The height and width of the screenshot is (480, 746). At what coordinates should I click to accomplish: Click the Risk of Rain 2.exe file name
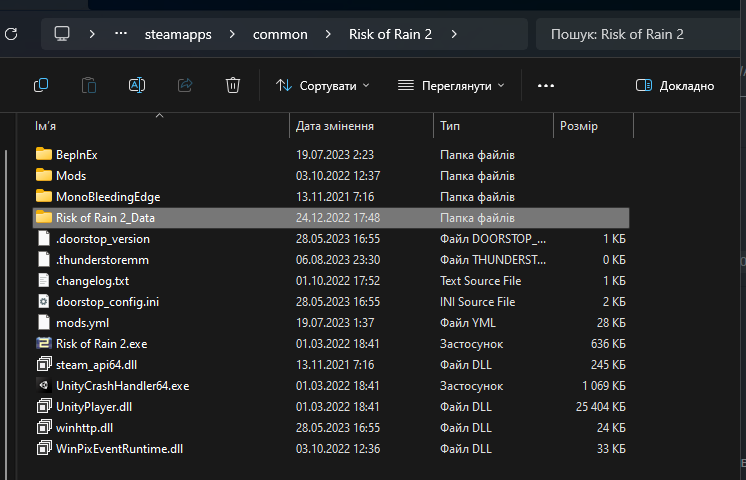(101, 343)
